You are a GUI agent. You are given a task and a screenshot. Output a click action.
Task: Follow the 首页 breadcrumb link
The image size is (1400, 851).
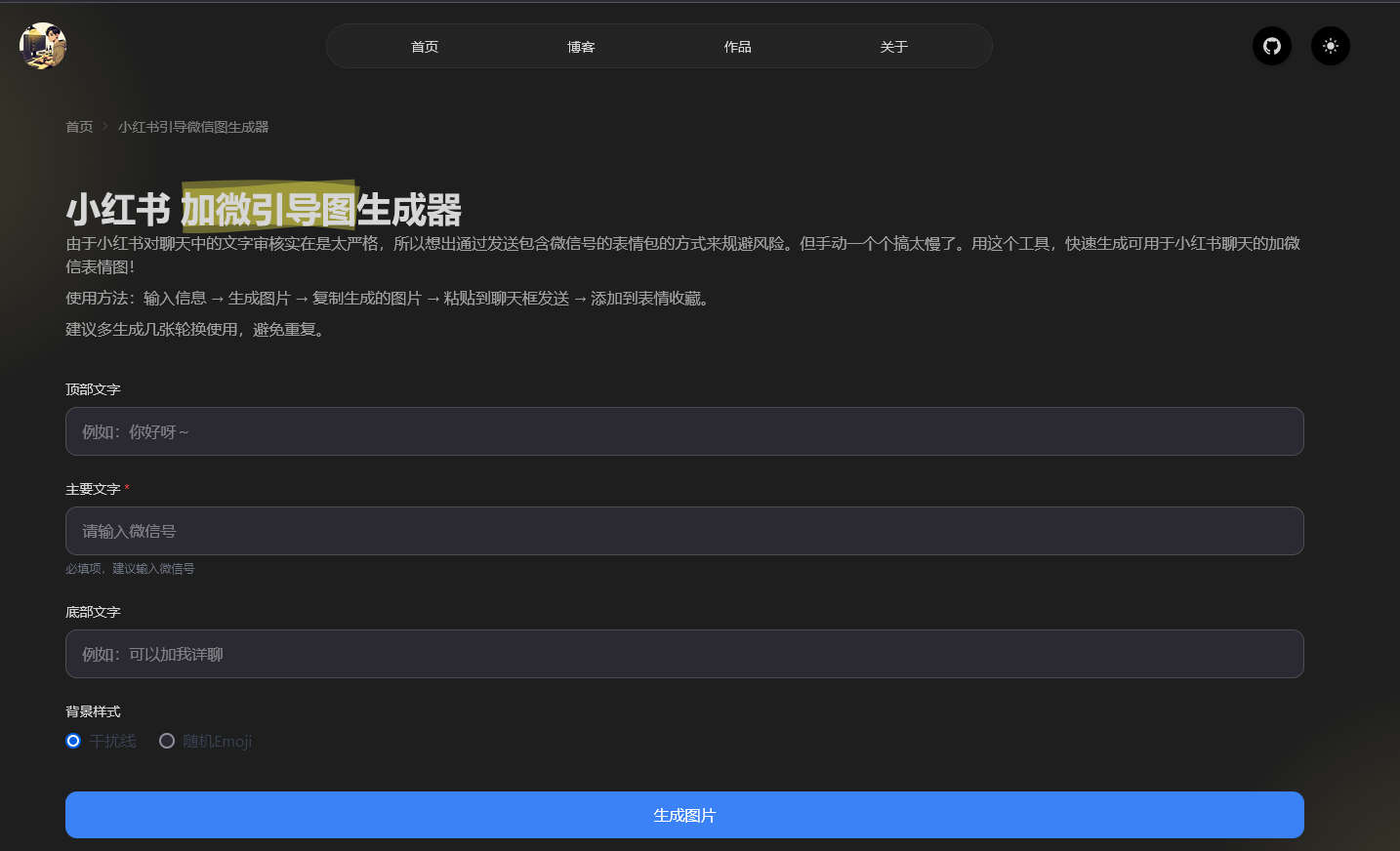[79, 127]
